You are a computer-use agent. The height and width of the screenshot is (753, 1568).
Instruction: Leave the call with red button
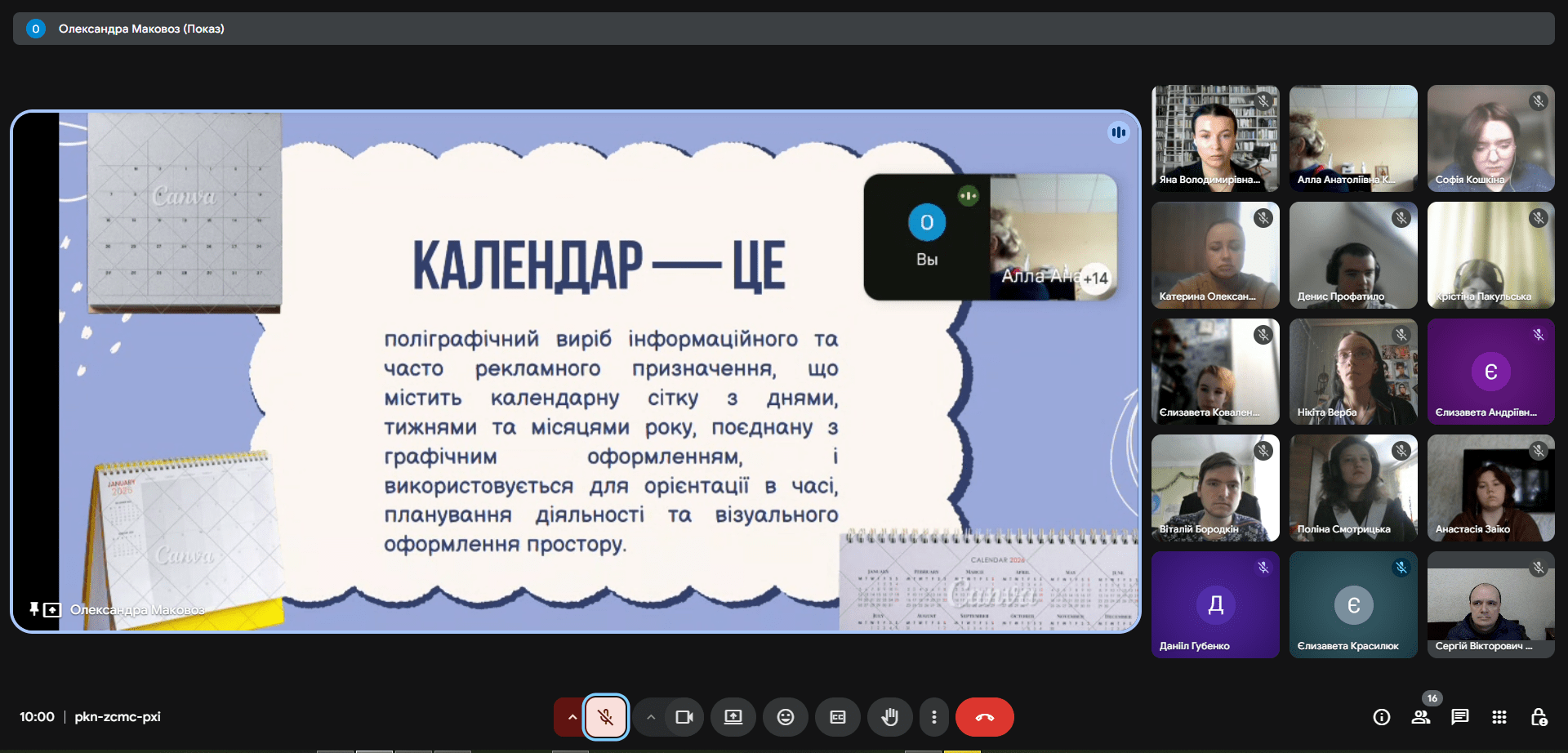click(x=984, y=717)
